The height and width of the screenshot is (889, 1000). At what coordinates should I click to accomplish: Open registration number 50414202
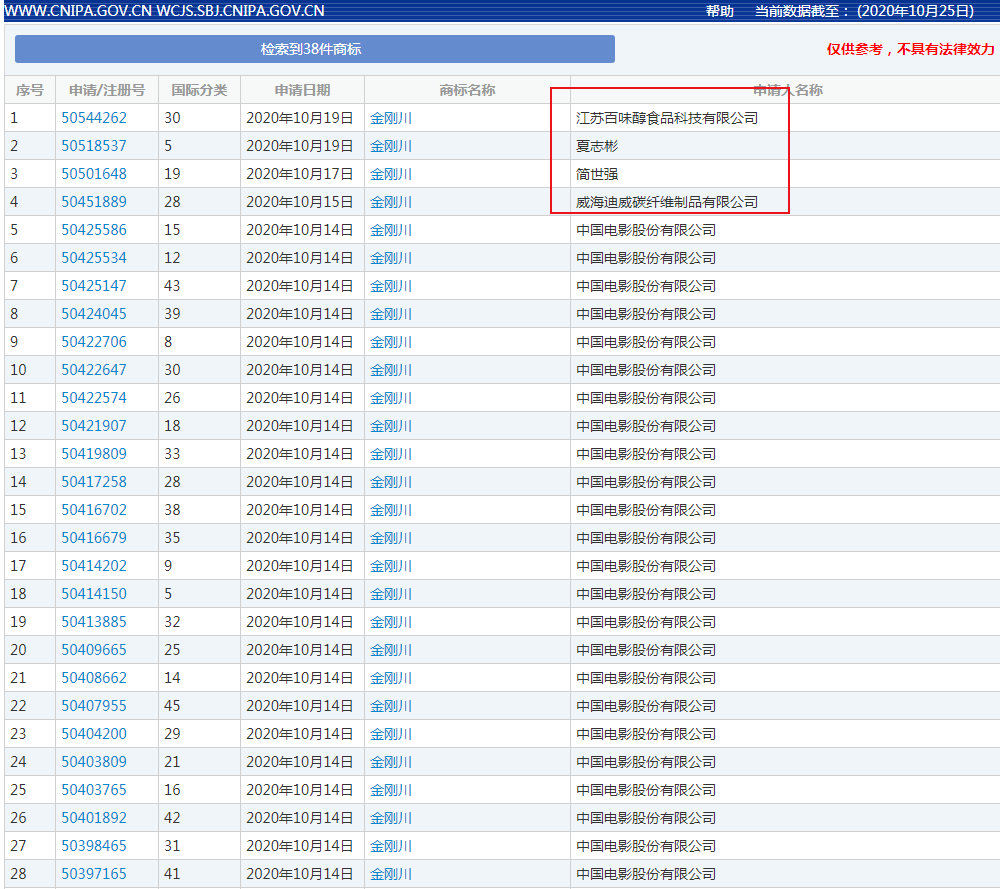94,566
